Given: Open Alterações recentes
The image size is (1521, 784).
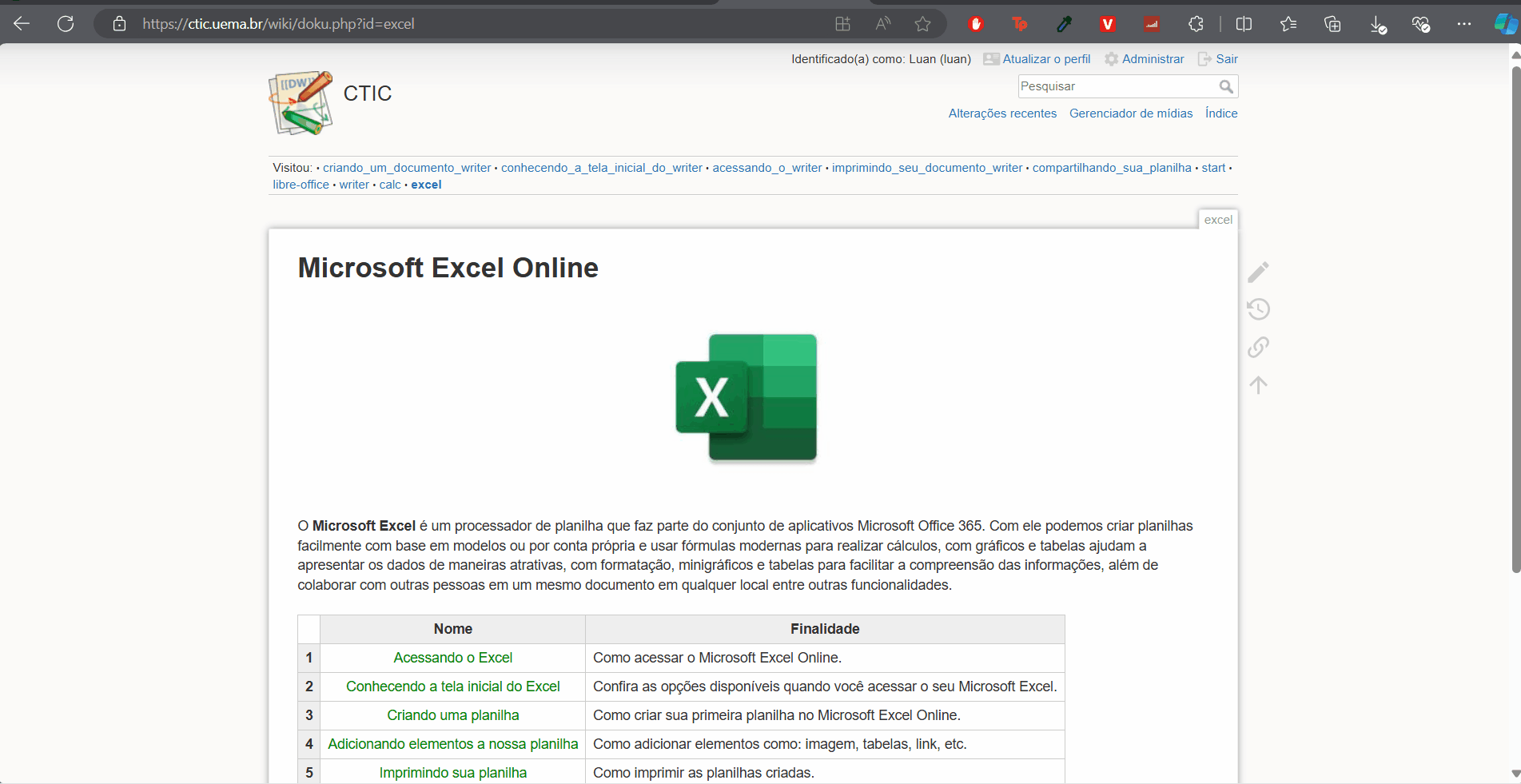Looking at the screenshot, I should pos(1002,113).
